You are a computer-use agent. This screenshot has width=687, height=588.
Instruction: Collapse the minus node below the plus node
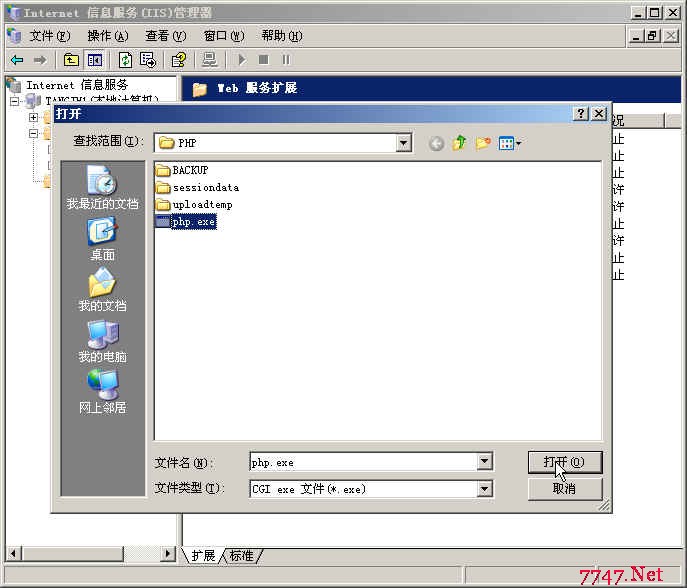click(33, 133)
